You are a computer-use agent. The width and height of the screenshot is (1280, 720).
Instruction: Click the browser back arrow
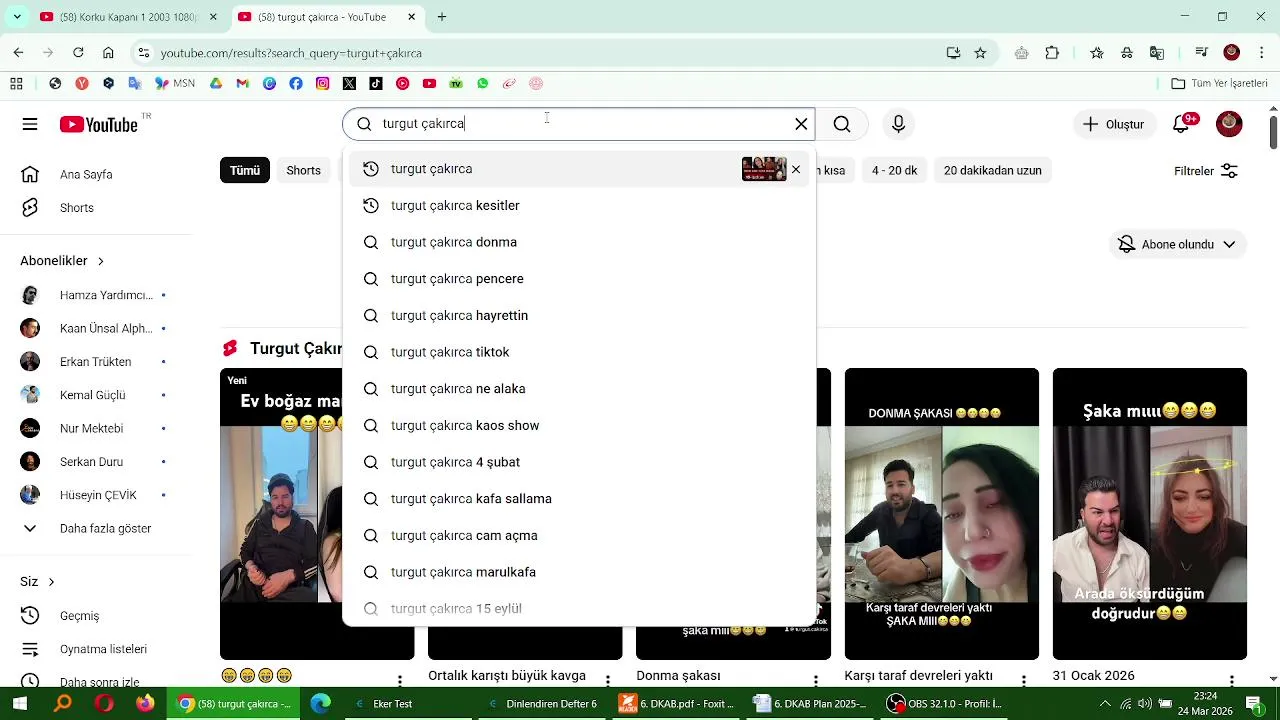(x=18, y=53)
